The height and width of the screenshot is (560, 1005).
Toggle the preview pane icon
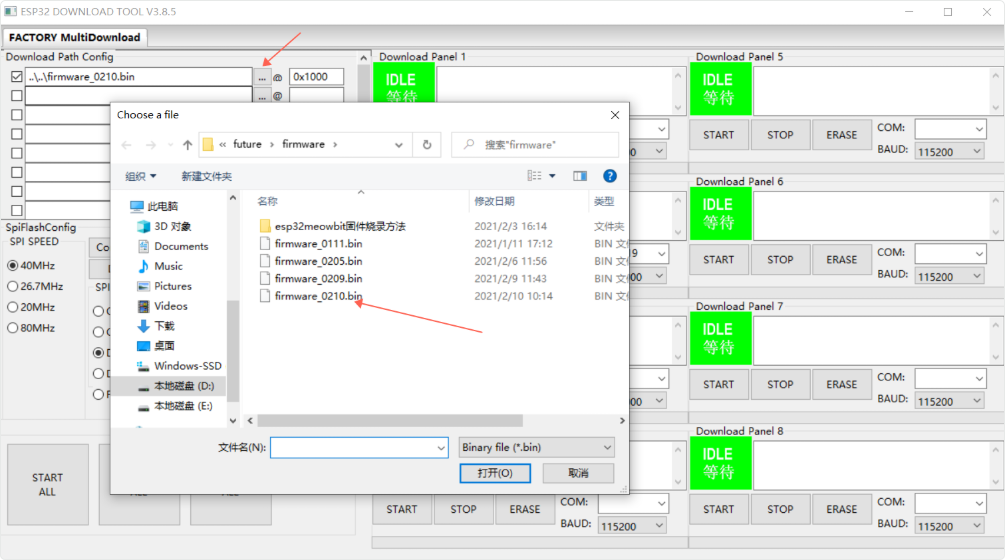tap(580, 176)
